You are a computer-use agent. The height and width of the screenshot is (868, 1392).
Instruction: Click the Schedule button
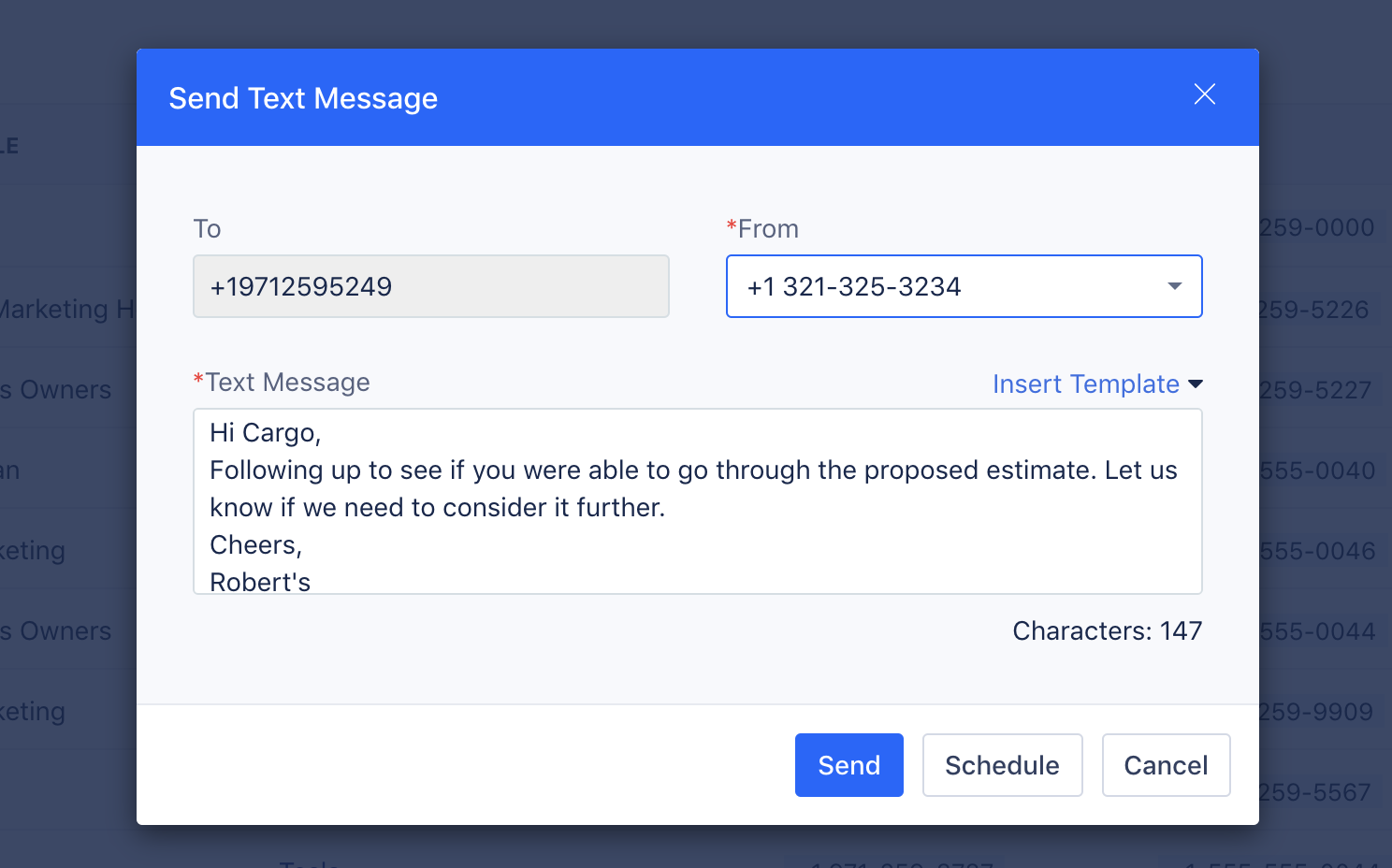(x=1002, y=765)
